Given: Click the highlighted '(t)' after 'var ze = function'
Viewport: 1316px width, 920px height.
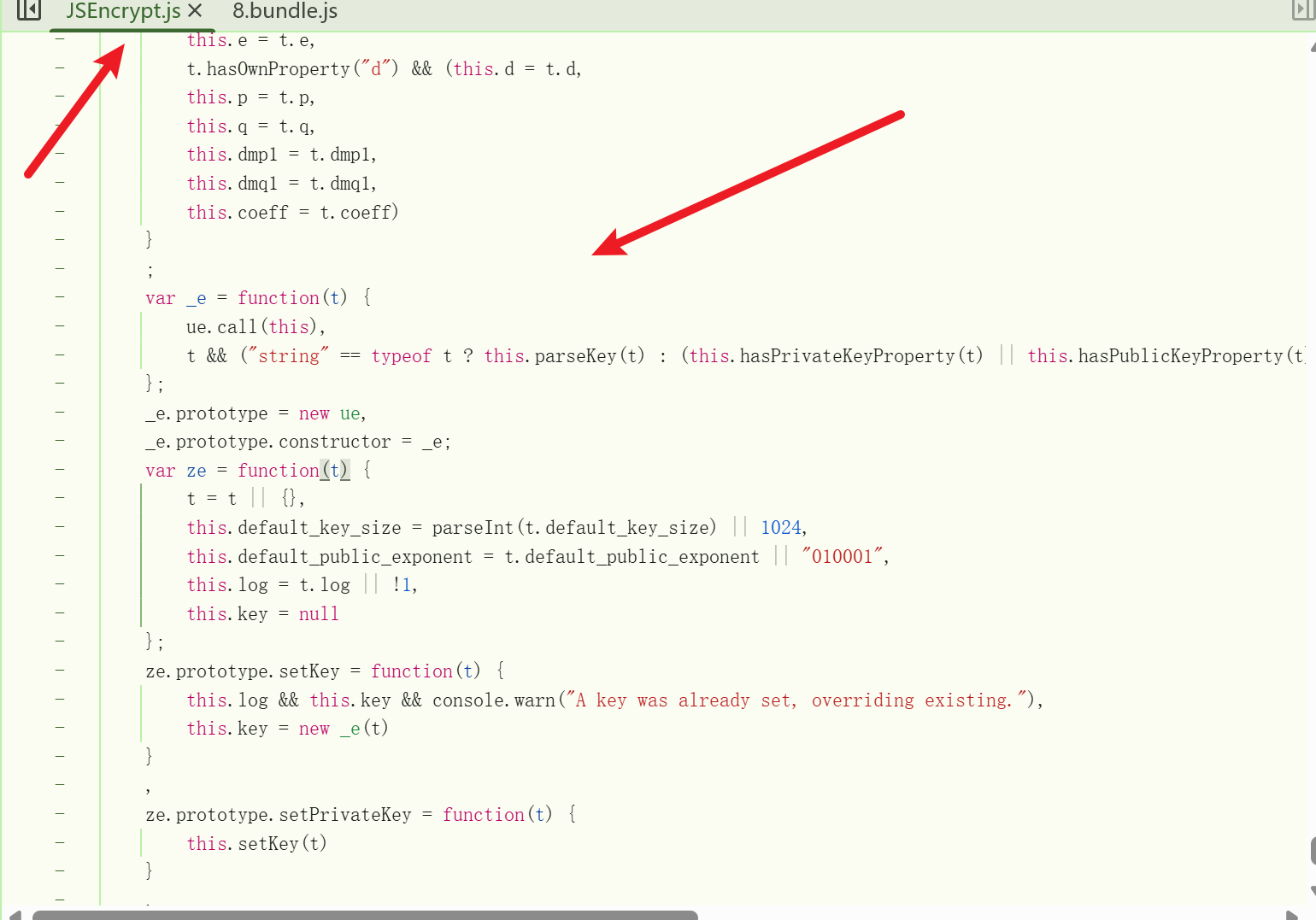Looking at the screenshot, I should pyautogui.click(x=335, y=470).
